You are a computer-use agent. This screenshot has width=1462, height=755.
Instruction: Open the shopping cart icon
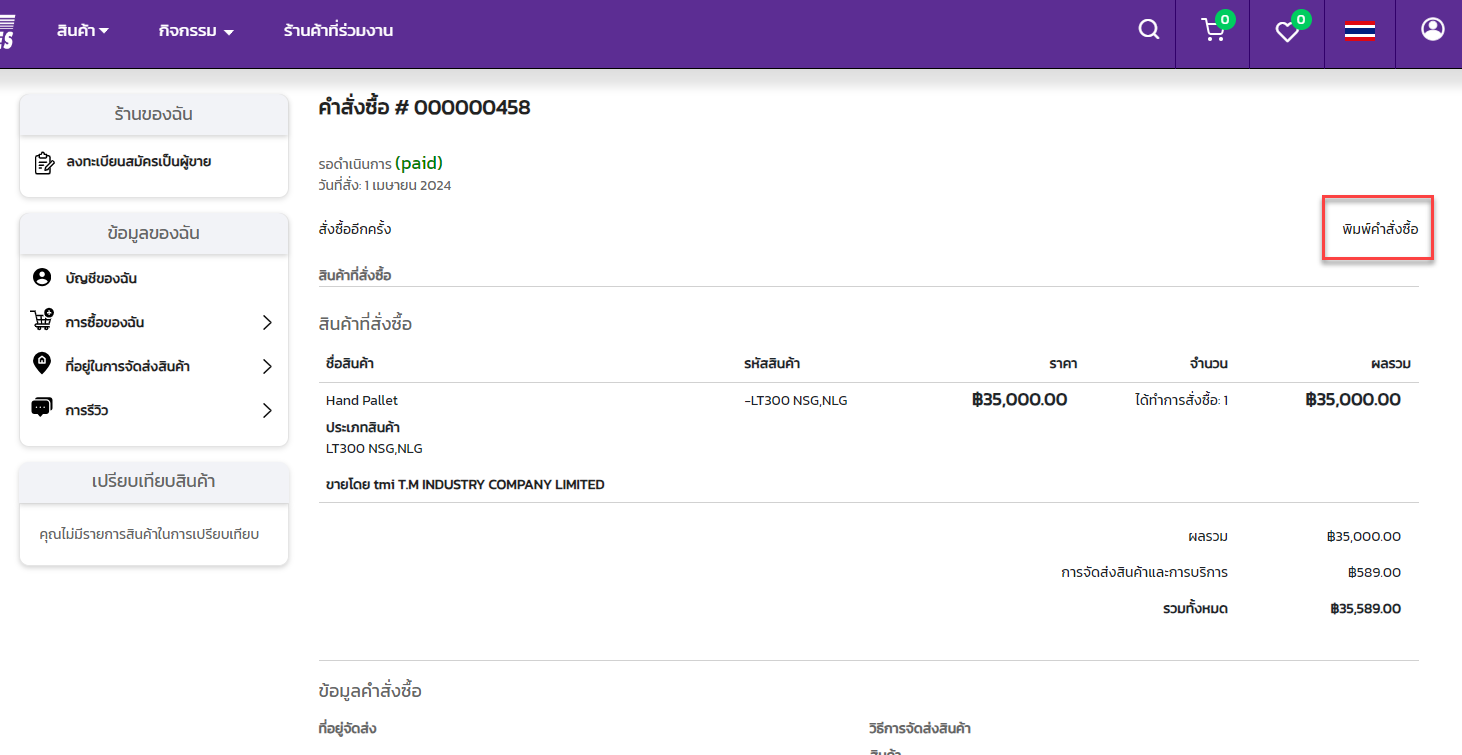tap(1213, 31)
